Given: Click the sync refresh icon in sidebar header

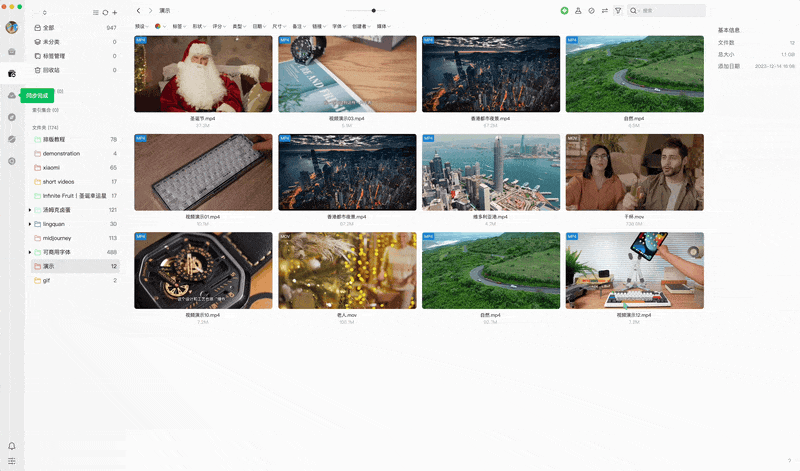Looking at the screenshot, I should pyautogui.click(x=105, y=12).
